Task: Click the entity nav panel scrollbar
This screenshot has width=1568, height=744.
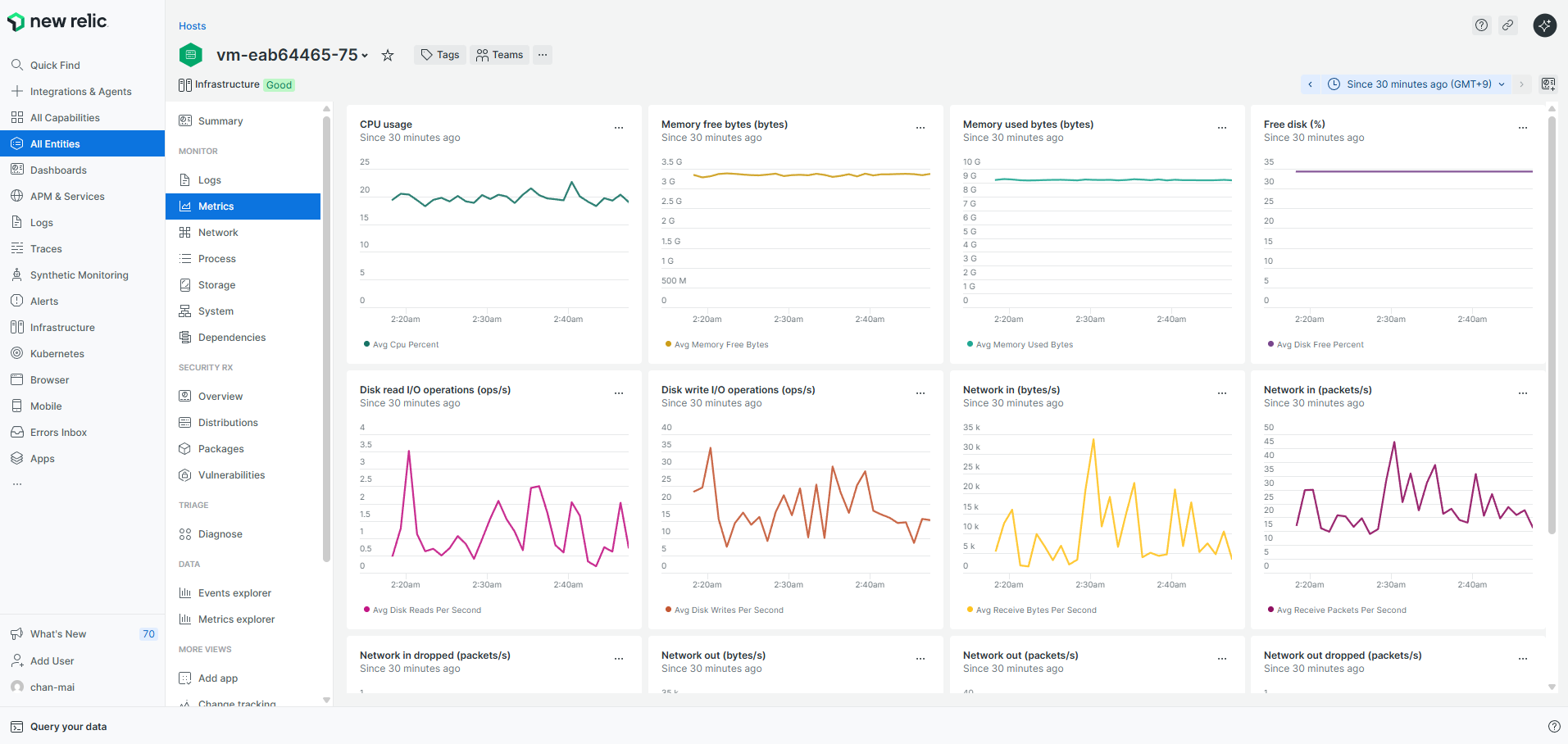Action: pyautogui.click(x=326, y=340)
